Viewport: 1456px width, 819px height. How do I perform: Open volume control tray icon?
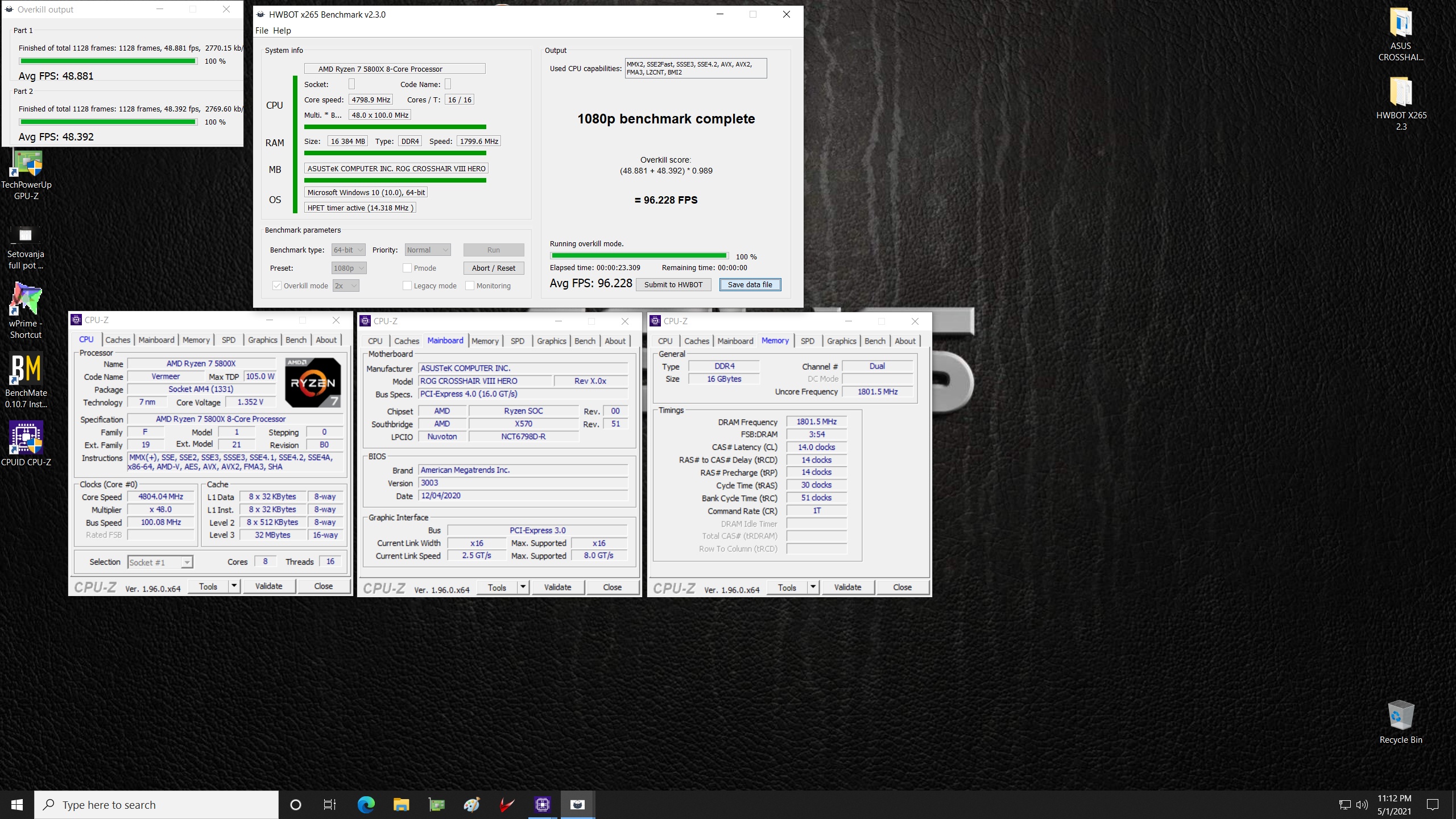(1362, 805)
